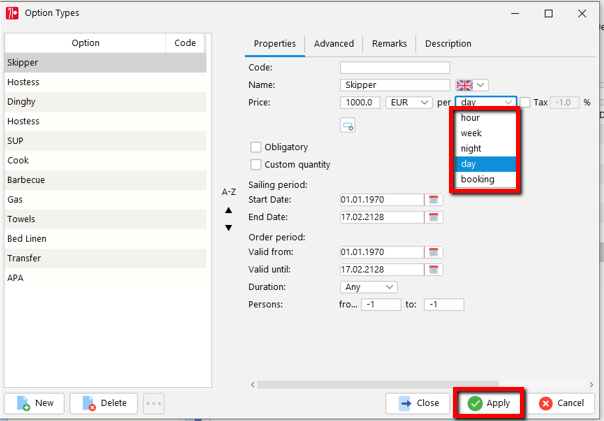This screenshot has width=604, height=421.
Task: Click the Persons to field
Action: click(x=444, y=305)
